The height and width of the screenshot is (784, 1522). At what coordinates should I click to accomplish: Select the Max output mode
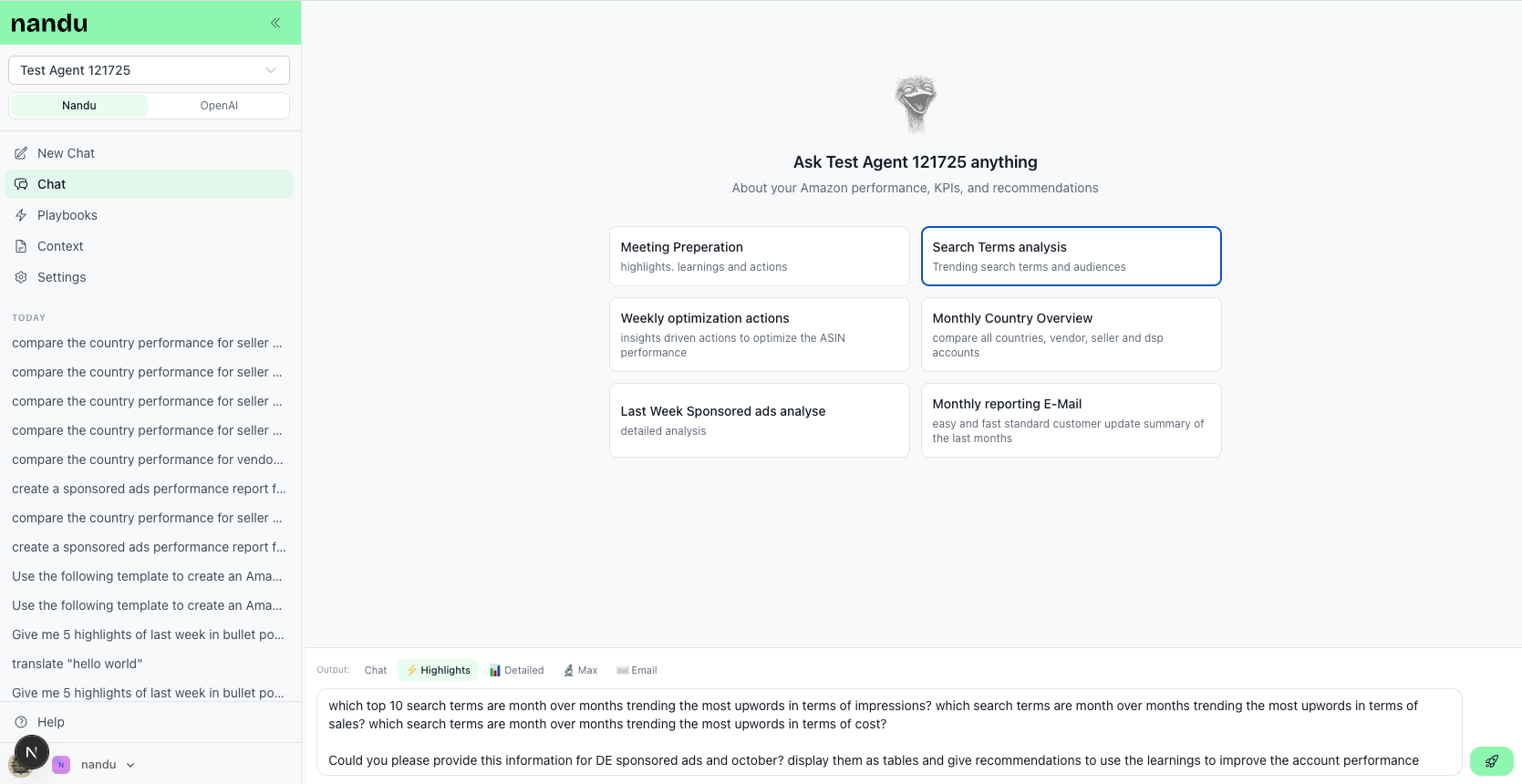tap(580, 670)
